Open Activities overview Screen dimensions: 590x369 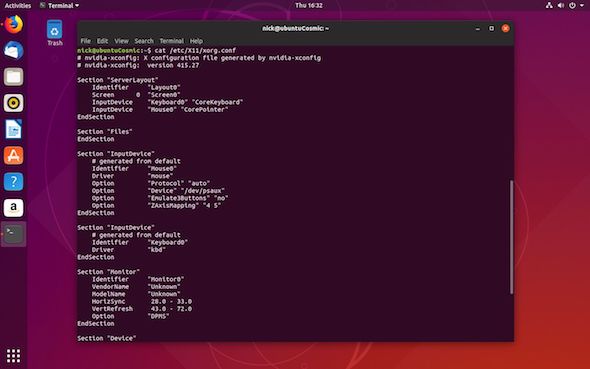click(18, 6)
